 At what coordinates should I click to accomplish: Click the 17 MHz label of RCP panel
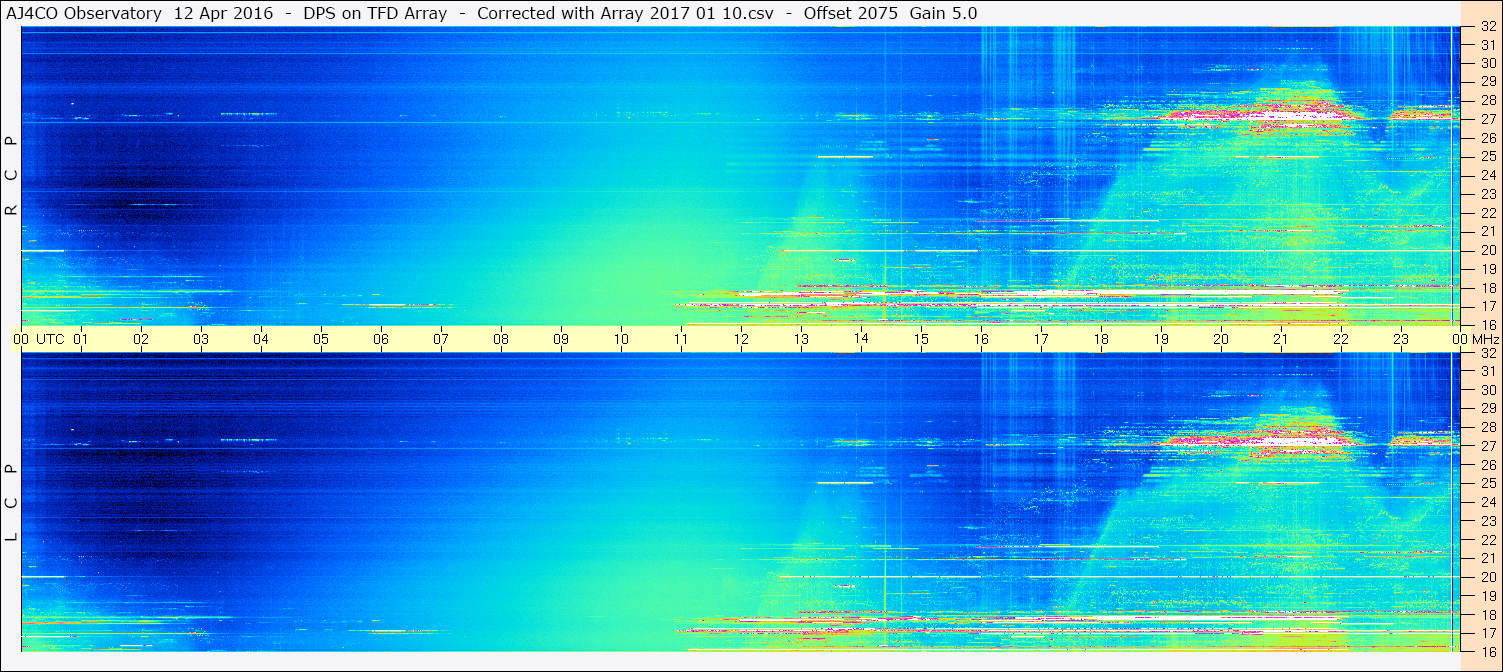pos(1488,306)
